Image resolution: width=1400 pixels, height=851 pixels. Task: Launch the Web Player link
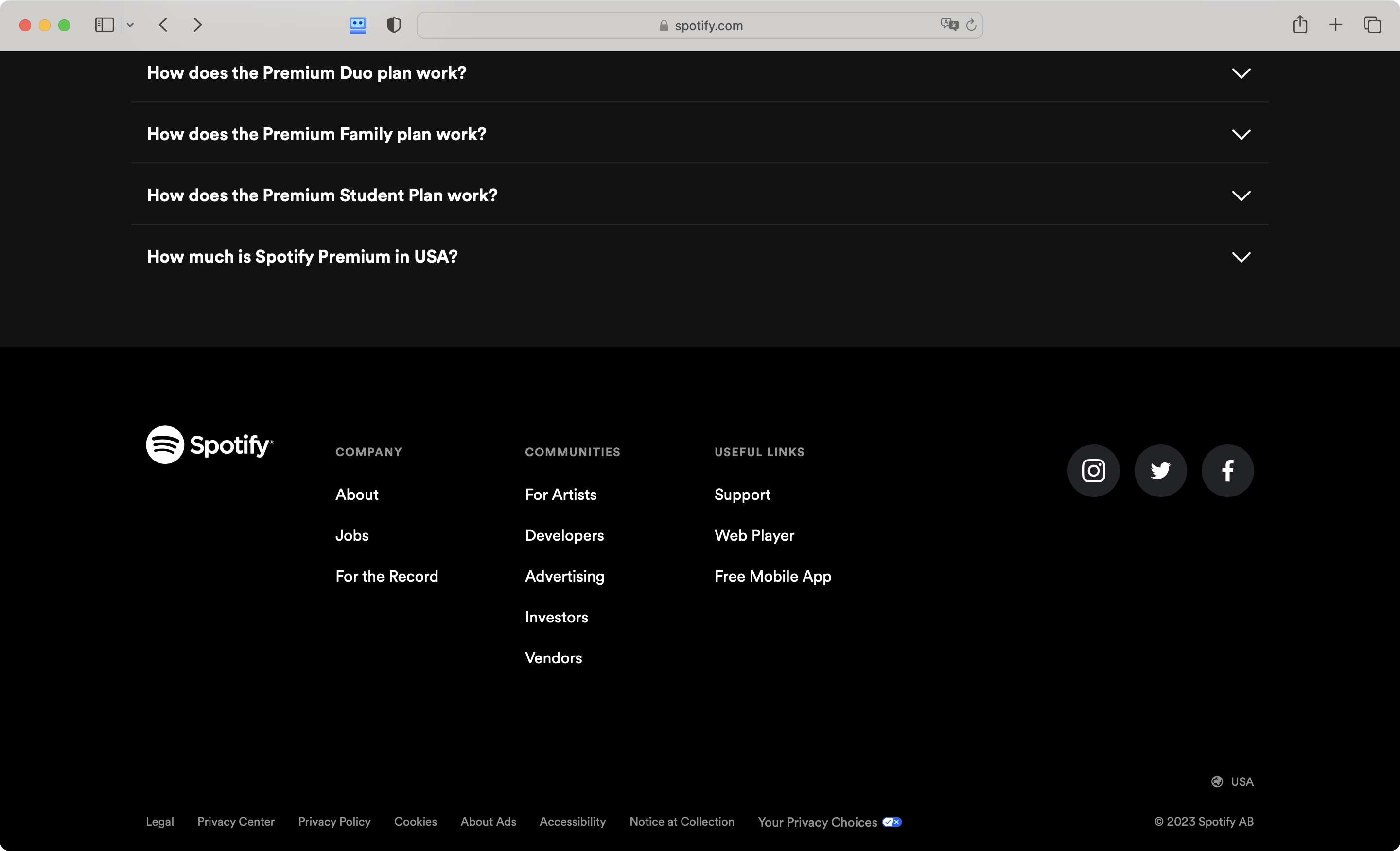754,535
